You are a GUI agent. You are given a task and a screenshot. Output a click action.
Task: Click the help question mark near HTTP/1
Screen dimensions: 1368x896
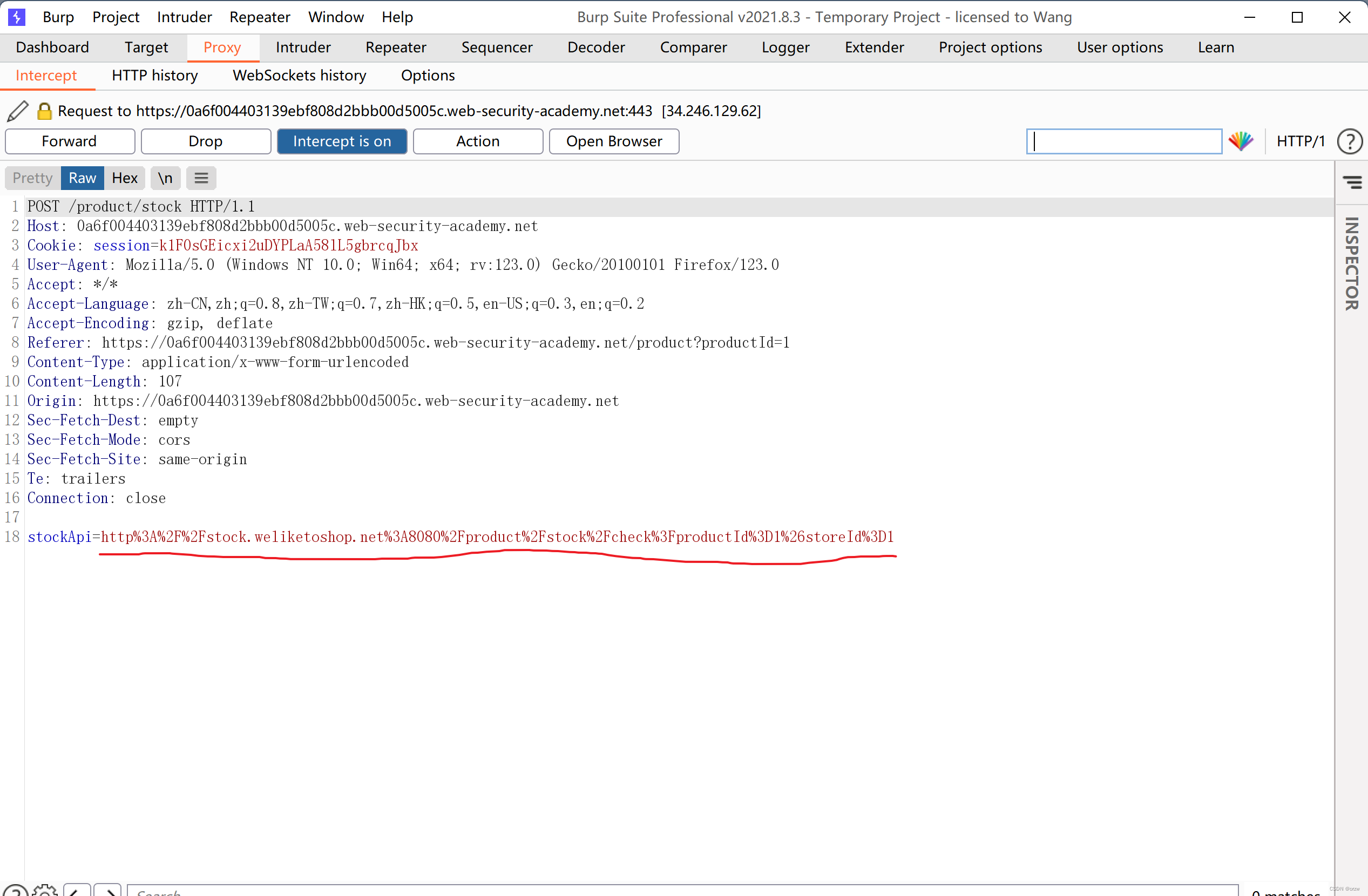1349,141
